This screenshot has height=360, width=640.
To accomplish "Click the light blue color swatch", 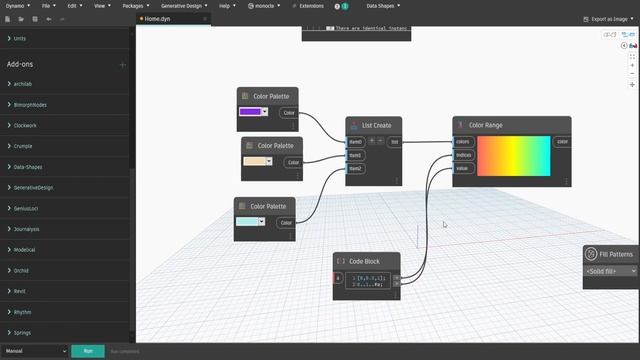I will coord(247,221).
